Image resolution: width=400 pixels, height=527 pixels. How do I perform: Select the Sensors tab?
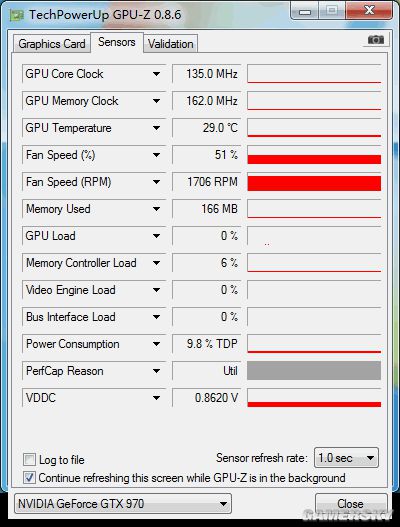[117, 42]
